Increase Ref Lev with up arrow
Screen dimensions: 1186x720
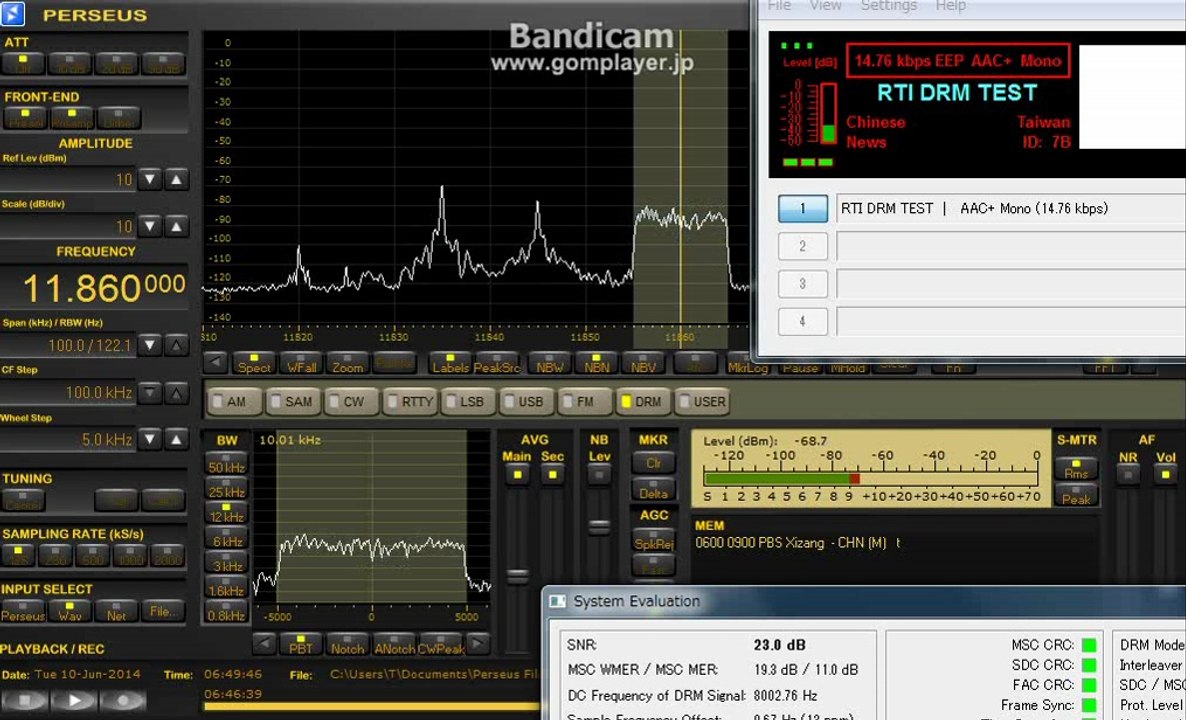pos(176,180)
